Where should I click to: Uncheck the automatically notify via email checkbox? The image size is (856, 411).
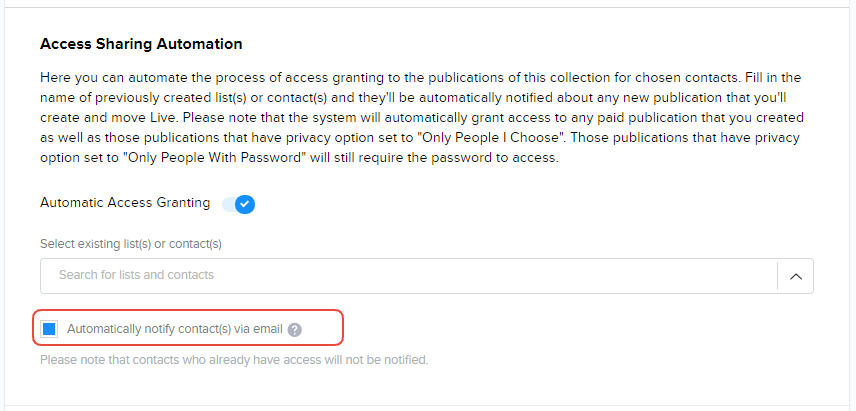[x=50, y=329]
